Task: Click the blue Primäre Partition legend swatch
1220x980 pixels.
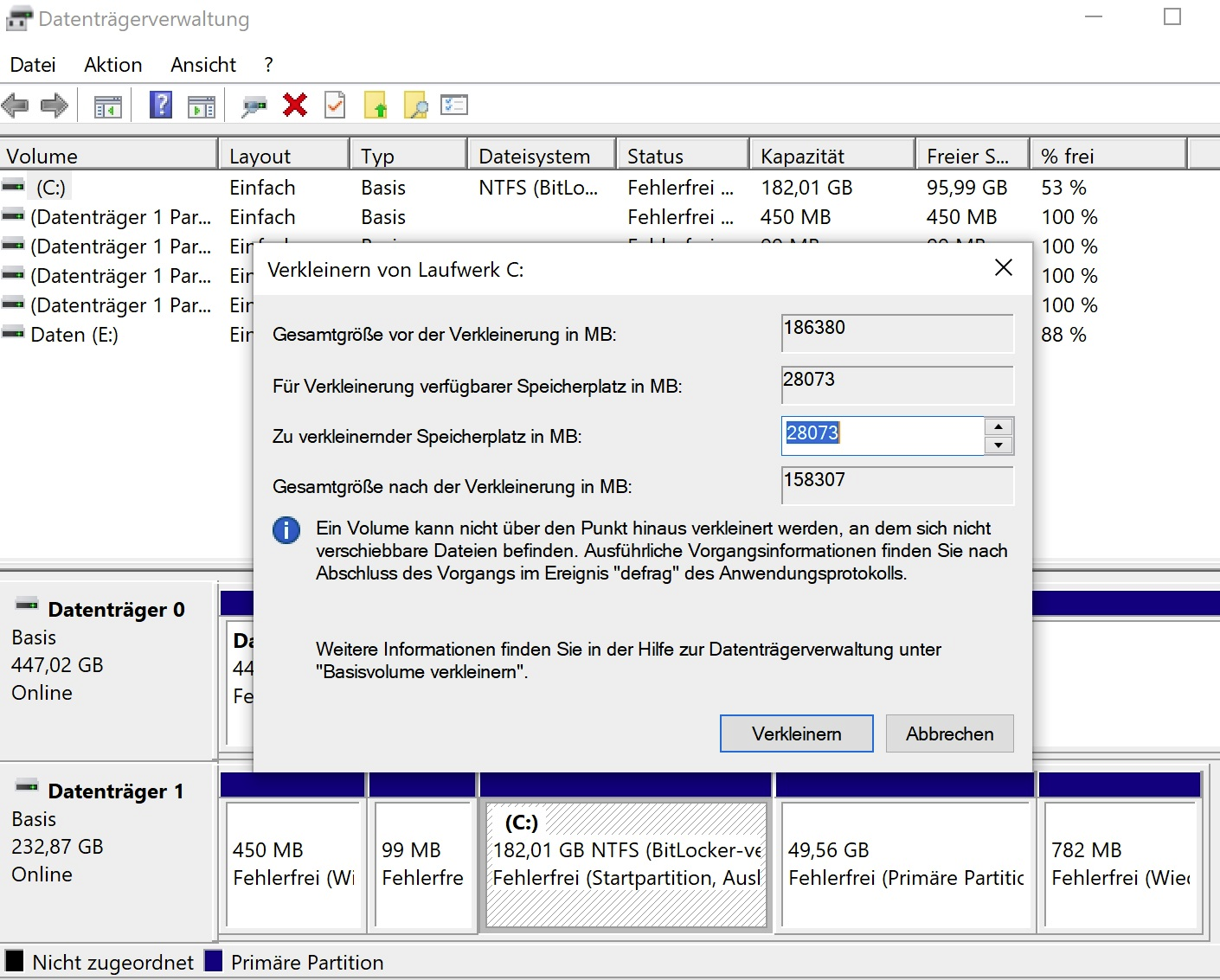Action: click(213, 961)
